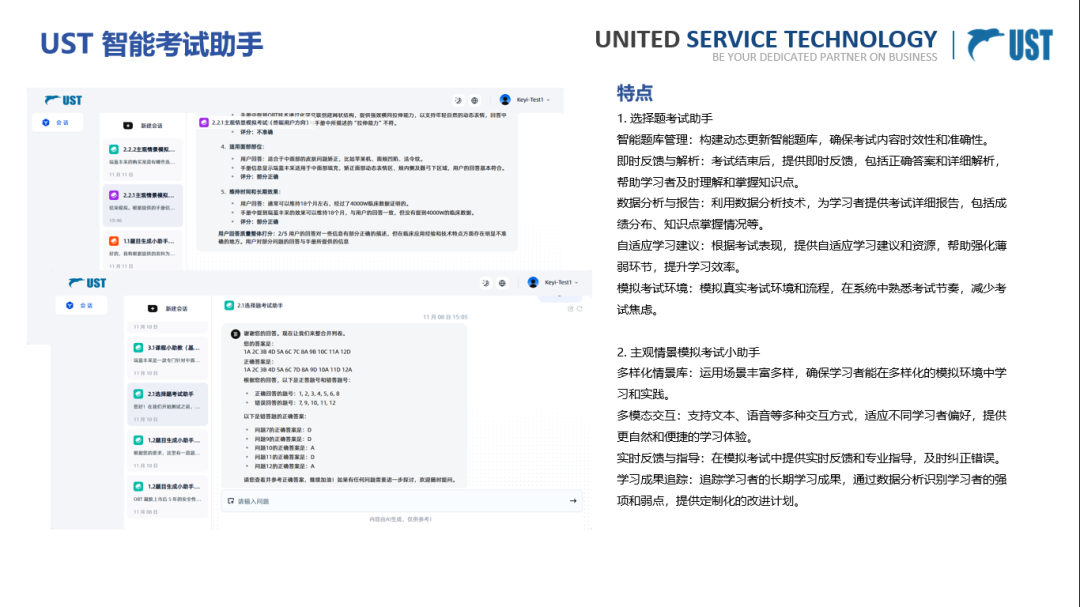Click 内容由AI生成 disclaimer text

click(401, 519)
